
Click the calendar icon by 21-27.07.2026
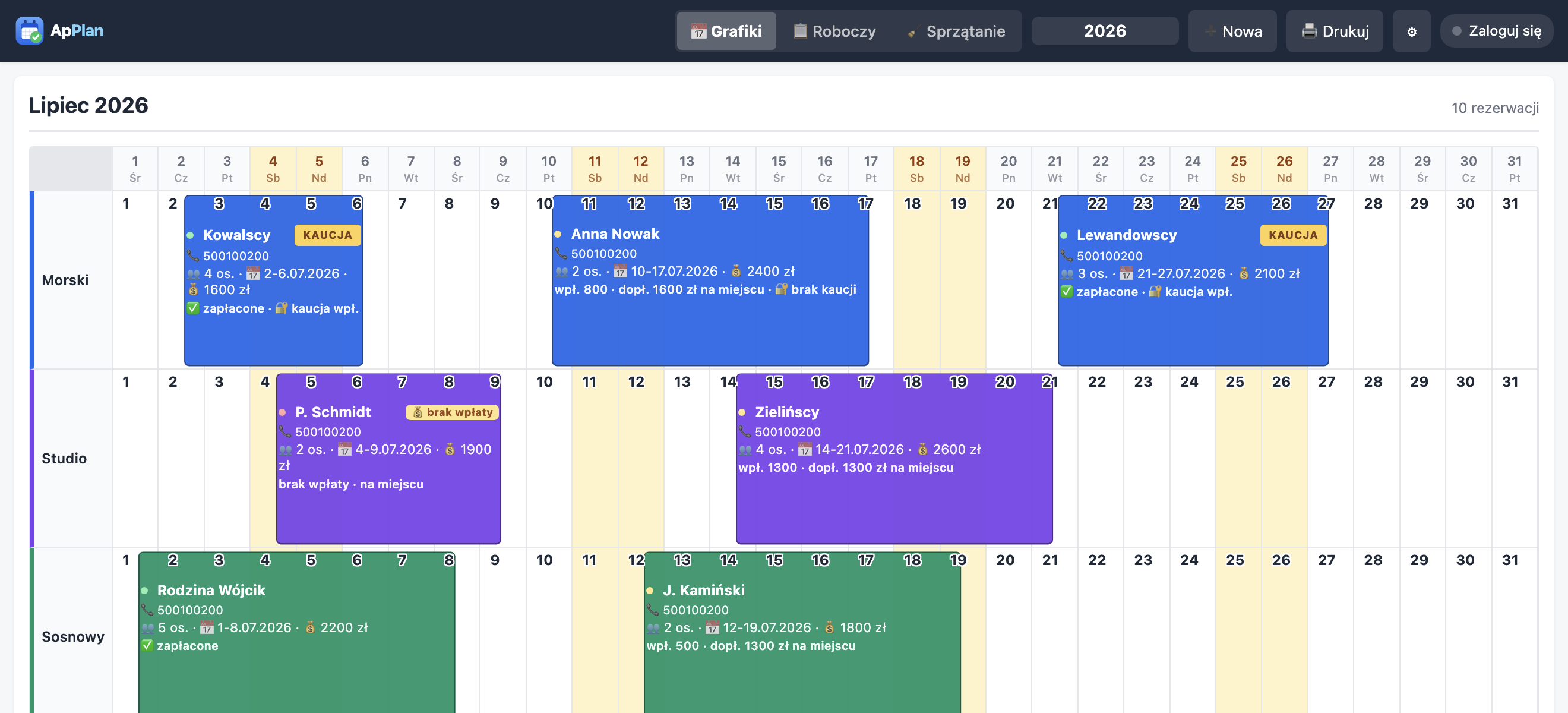(x=1126, y=273)
